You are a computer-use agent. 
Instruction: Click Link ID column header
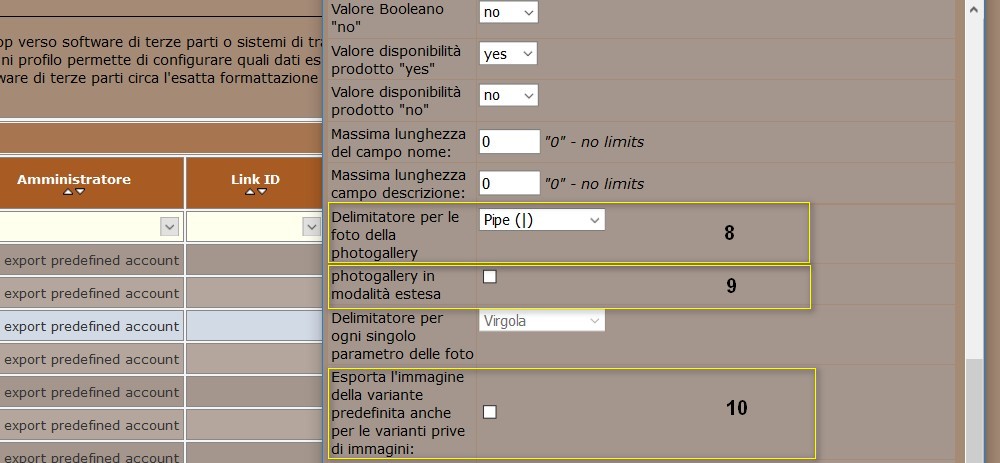[x=255, y=179]
